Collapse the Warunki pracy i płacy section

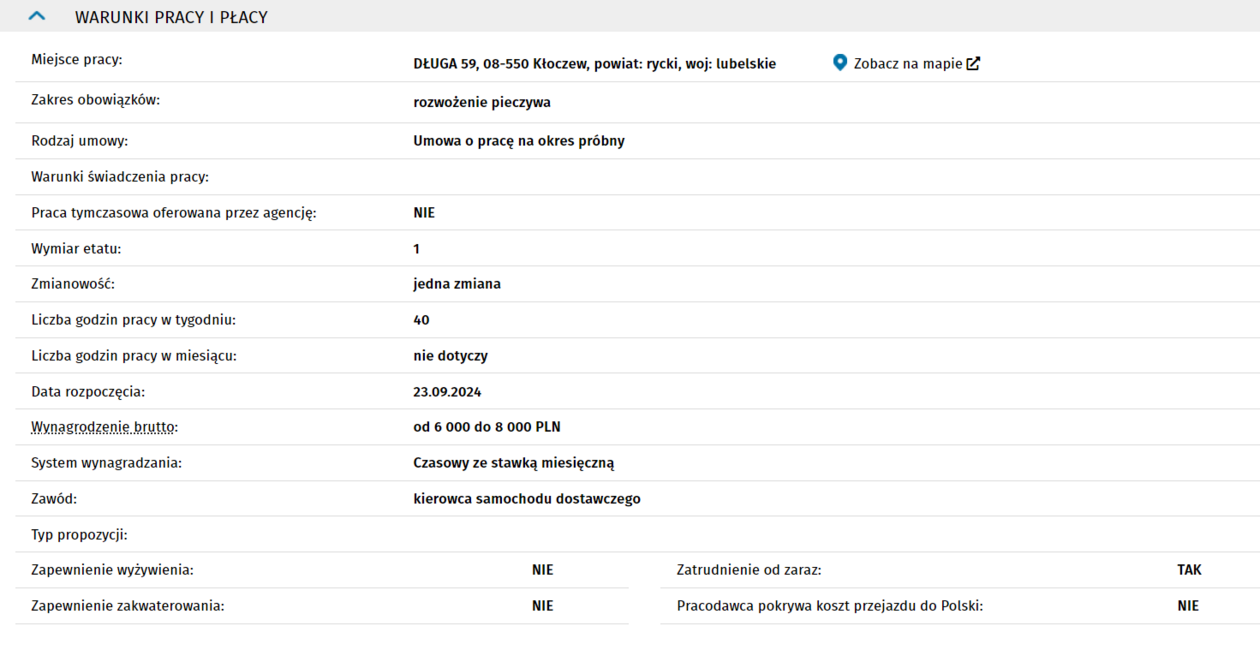pyautogui.click(x=37, y=17)
